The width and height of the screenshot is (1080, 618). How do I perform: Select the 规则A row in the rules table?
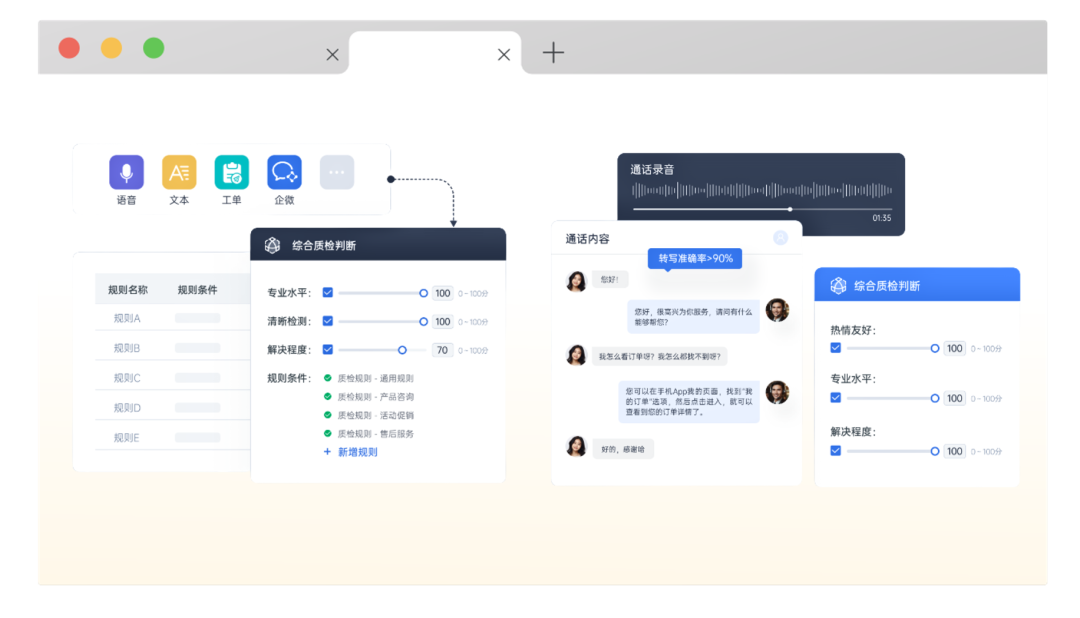point(172,318)
